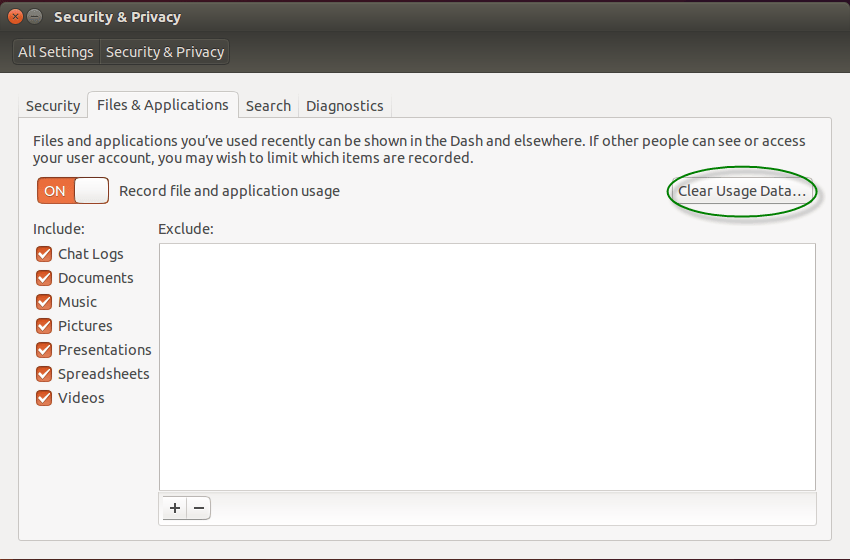Viewport: 850px width, 560px height.
Task: Disable Music in the Include list
Action: (44, 302)
